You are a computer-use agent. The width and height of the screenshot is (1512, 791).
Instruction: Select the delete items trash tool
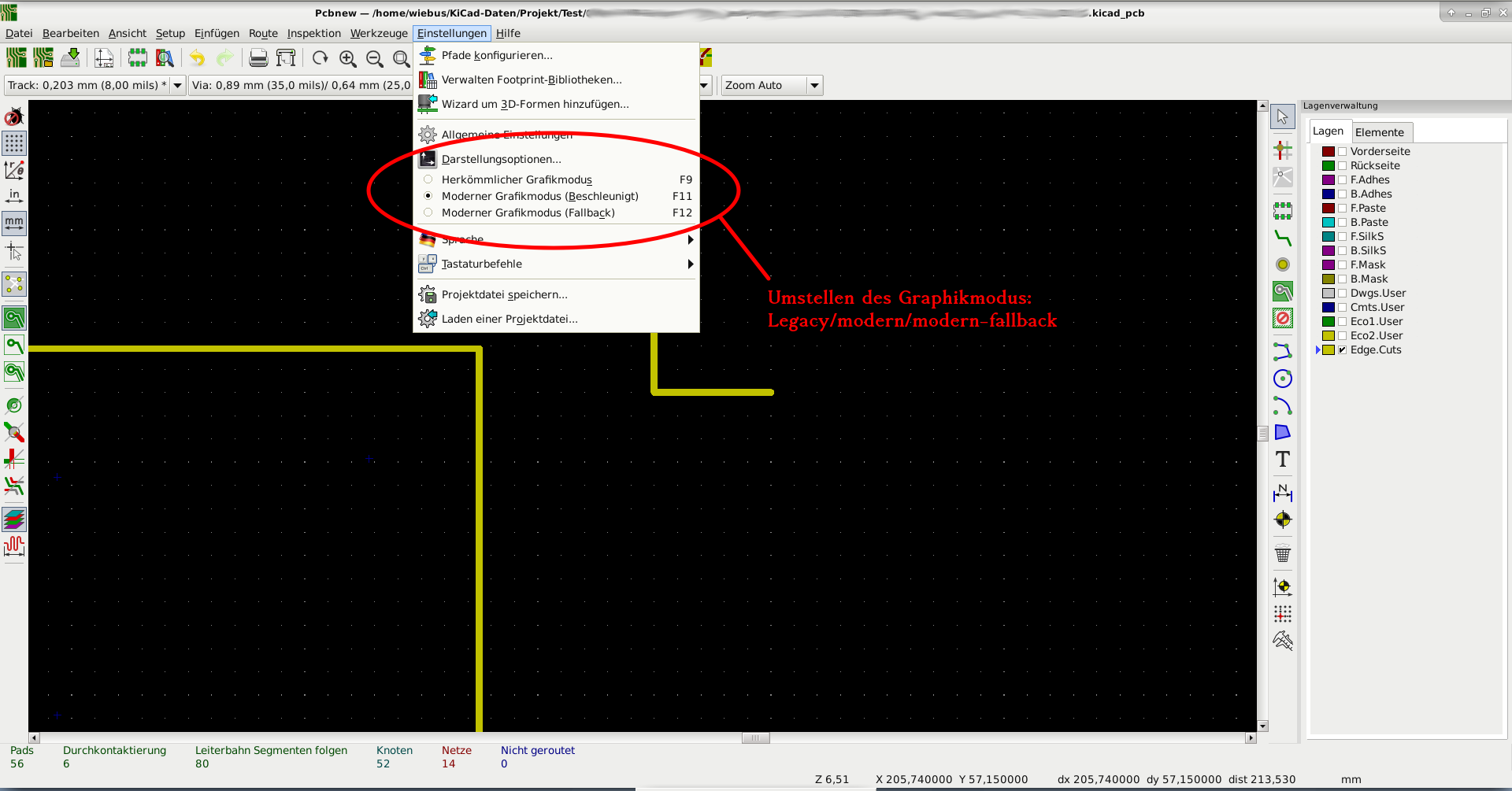click(x=1283, y=554)
